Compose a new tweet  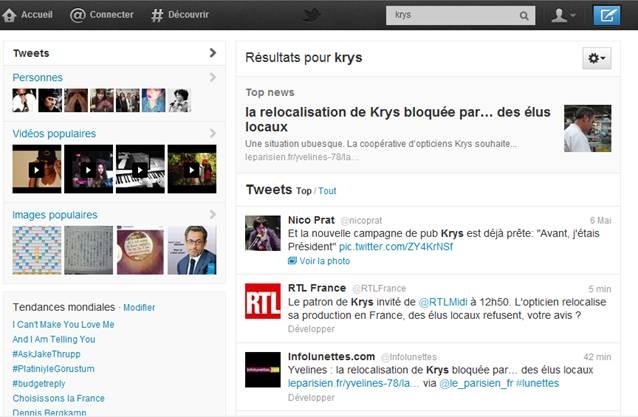607,15
